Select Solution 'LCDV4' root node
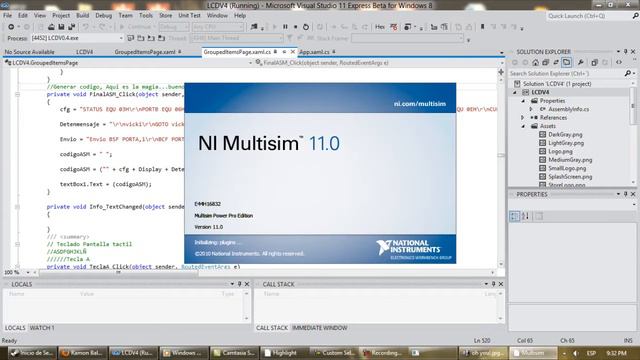 click(557, 84)
